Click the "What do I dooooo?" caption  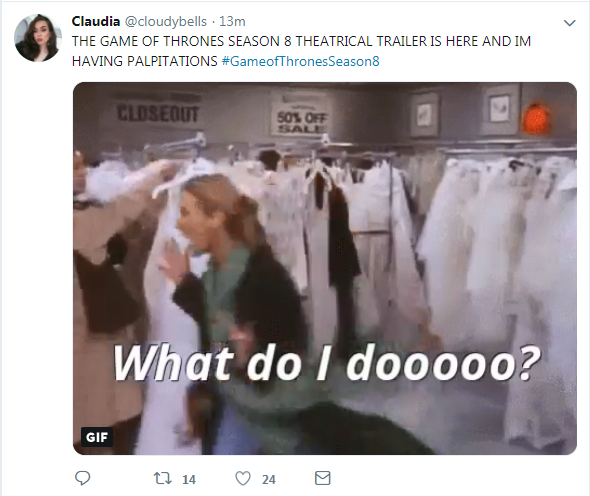pyautogui.click(x=327, y=364)
